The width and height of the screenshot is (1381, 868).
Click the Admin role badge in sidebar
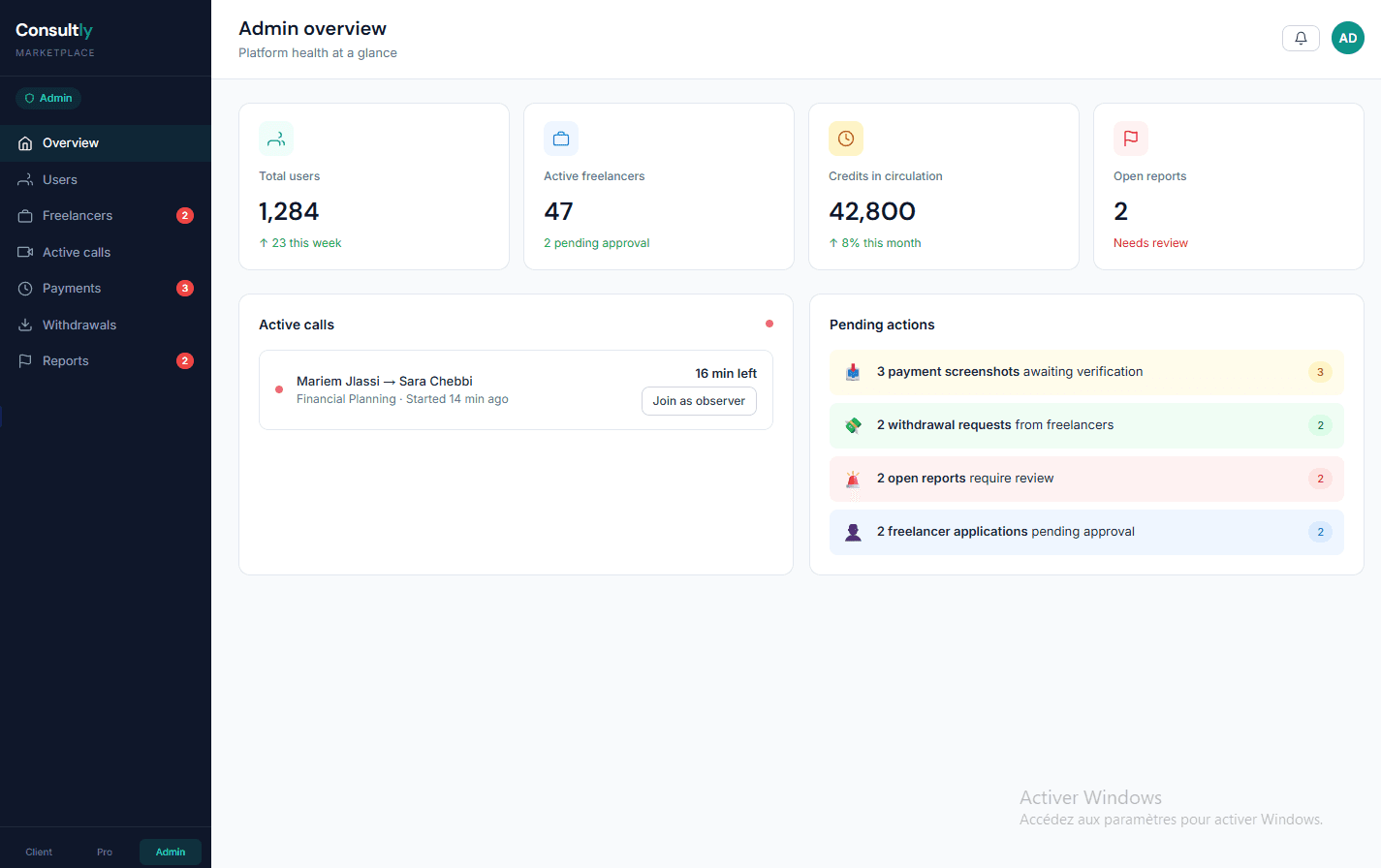[48, 98]
